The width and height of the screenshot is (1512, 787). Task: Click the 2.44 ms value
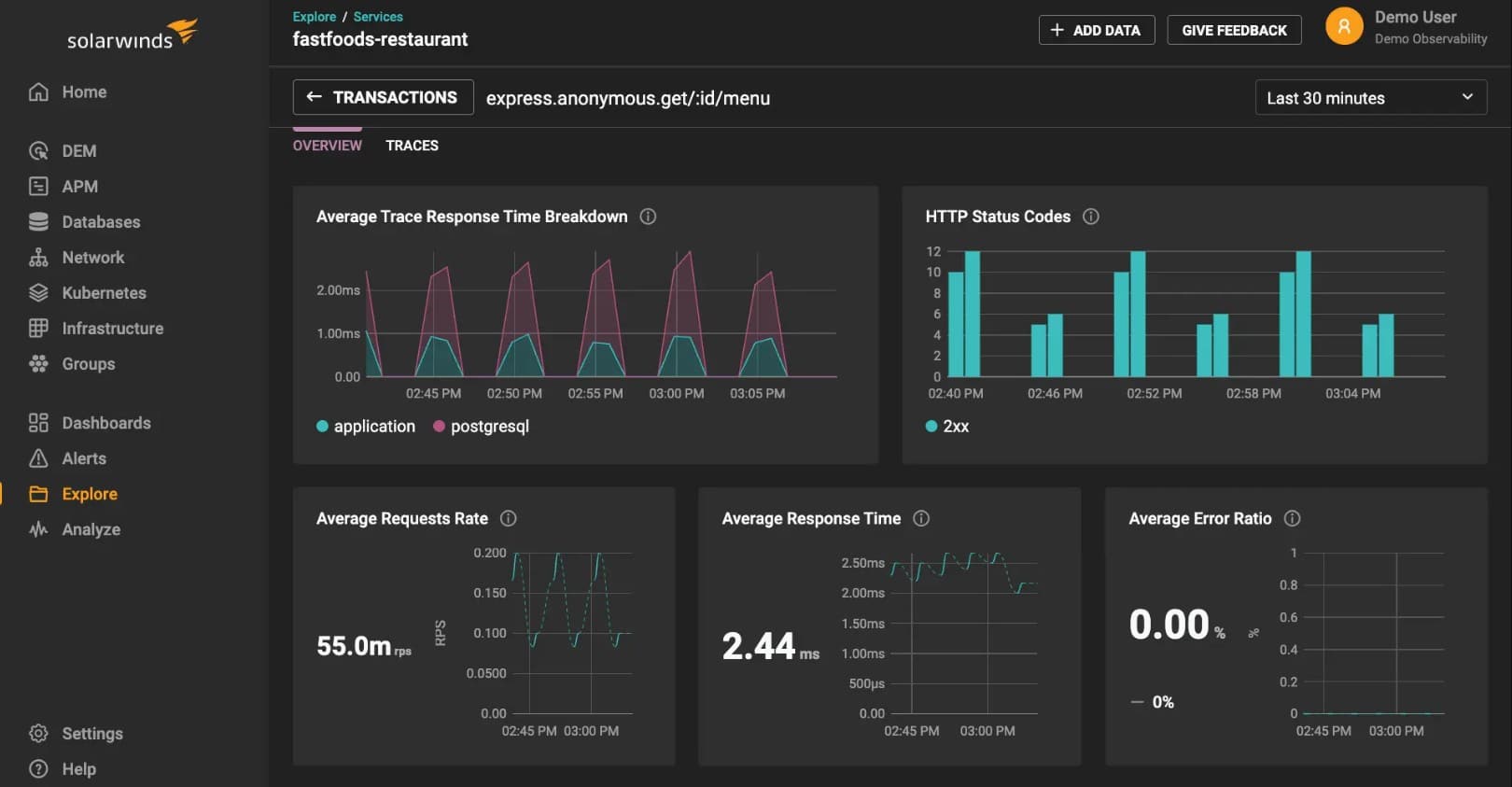pos(770,645)
